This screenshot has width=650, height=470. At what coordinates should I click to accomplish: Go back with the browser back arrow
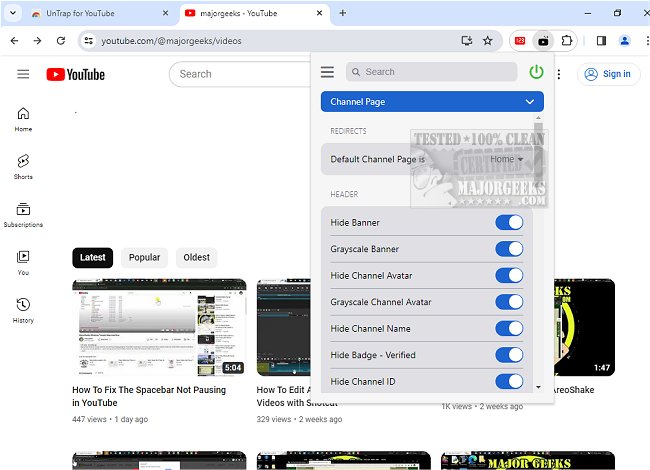[x=15, y=41]
